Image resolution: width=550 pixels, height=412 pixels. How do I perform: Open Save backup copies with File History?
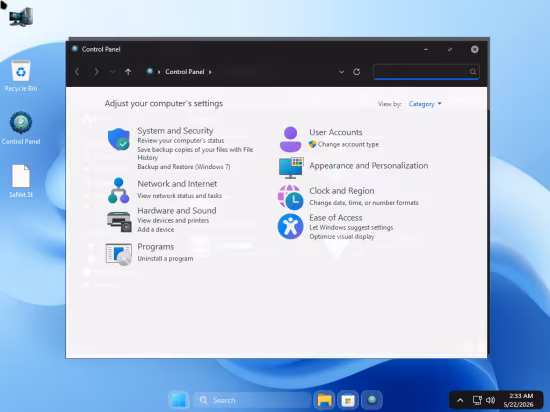click(x=195, y=154)
